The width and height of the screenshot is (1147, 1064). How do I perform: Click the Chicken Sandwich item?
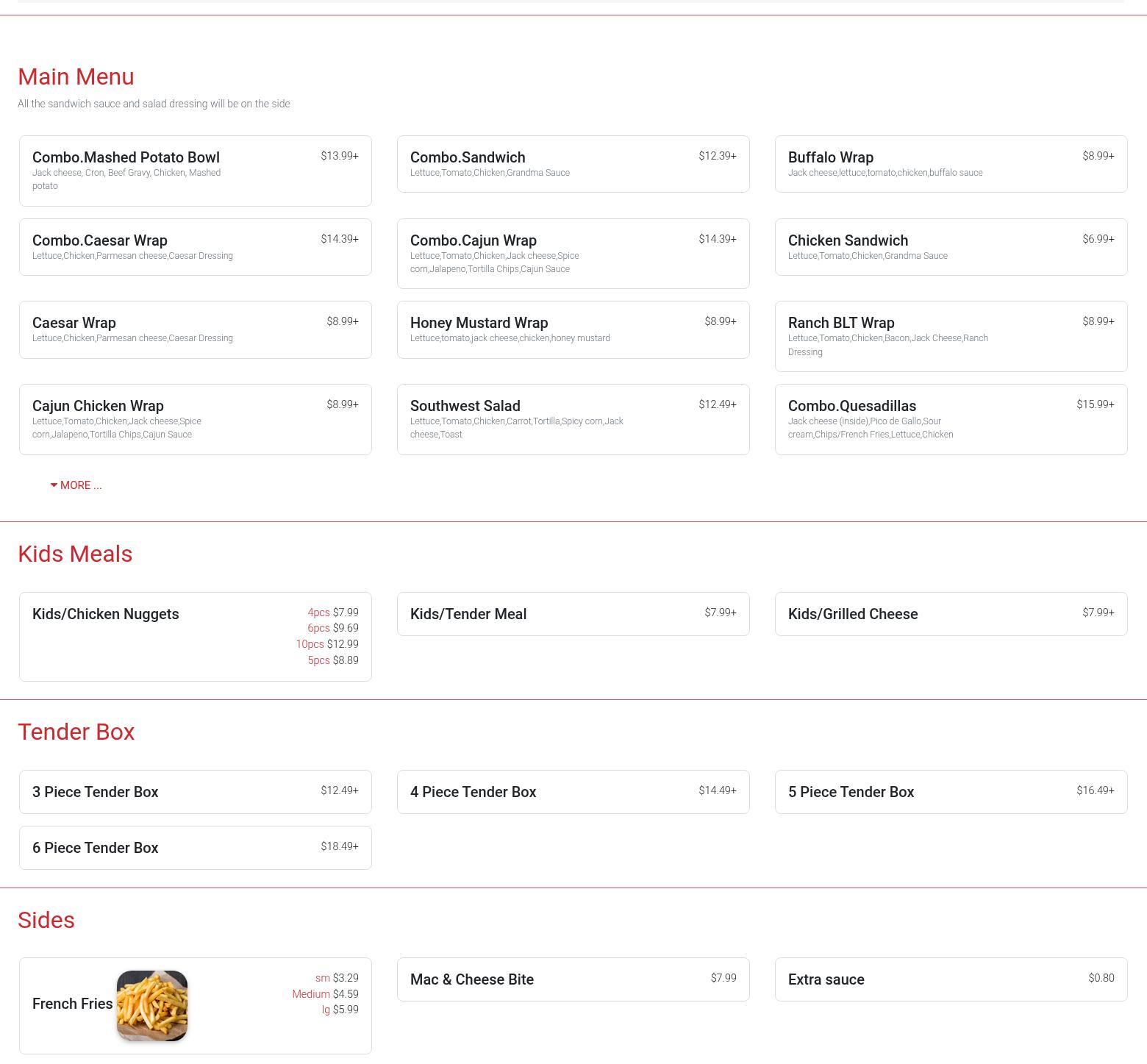[x=951, y=247]
